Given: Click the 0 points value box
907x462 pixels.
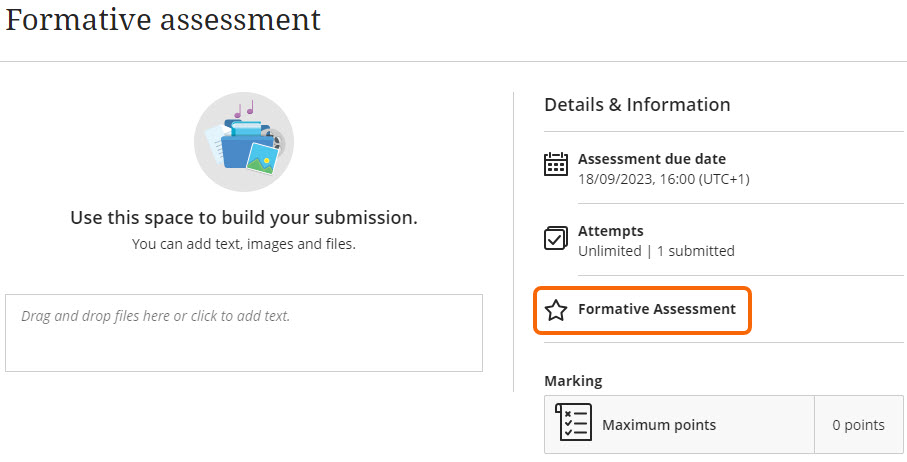Looking at the screenshot, I should pyautogui.click(x=858, y=425).
